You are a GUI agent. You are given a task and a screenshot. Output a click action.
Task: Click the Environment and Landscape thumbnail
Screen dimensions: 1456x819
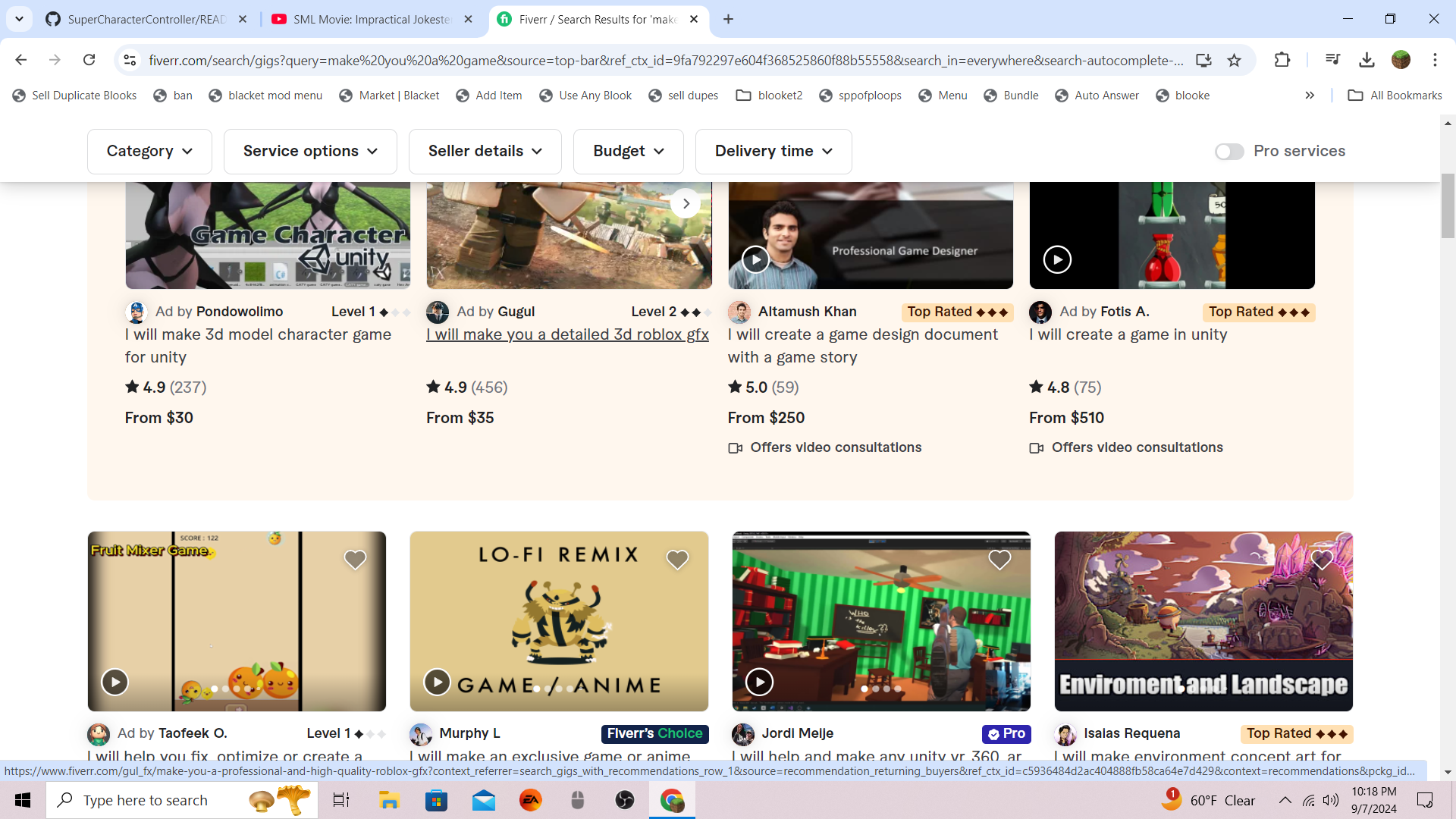tap(1203, 621)
